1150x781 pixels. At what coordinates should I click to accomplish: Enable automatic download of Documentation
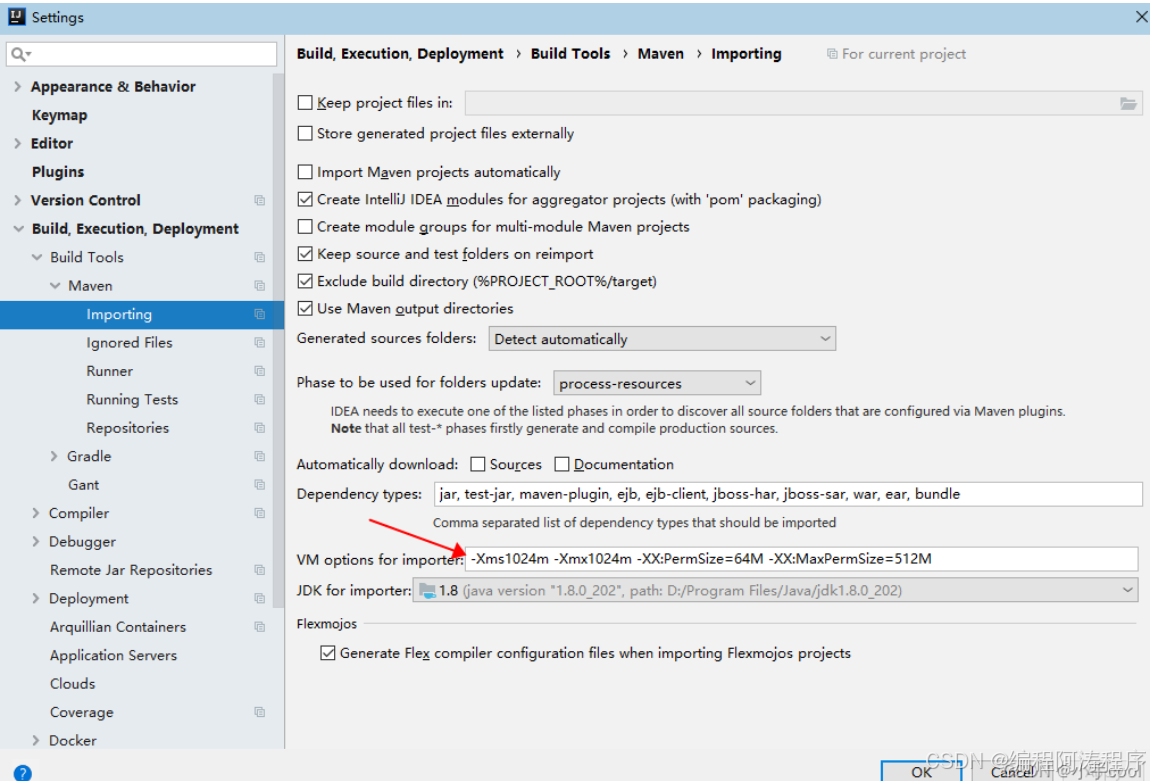pos(562,464)
